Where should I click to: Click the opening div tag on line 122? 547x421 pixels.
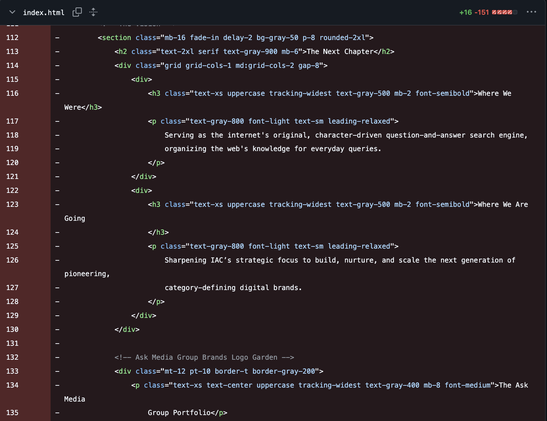pos(141,190)
